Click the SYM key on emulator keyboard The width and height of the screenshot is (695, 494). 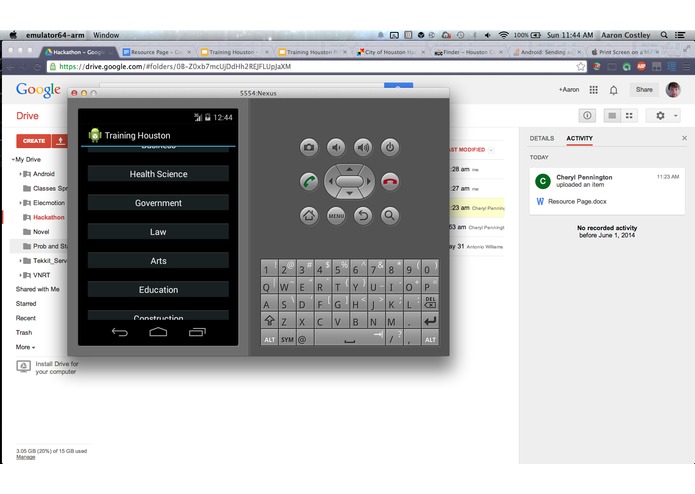(287, 338)
